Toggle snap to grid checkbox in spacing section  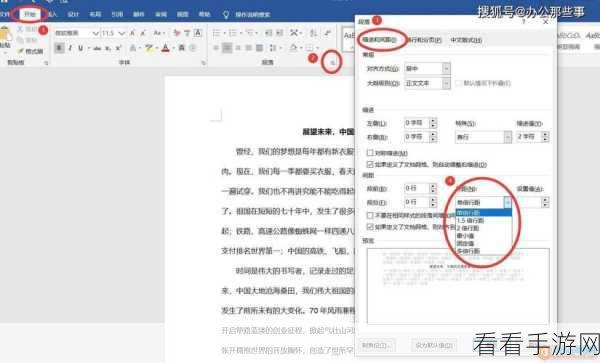370,227
